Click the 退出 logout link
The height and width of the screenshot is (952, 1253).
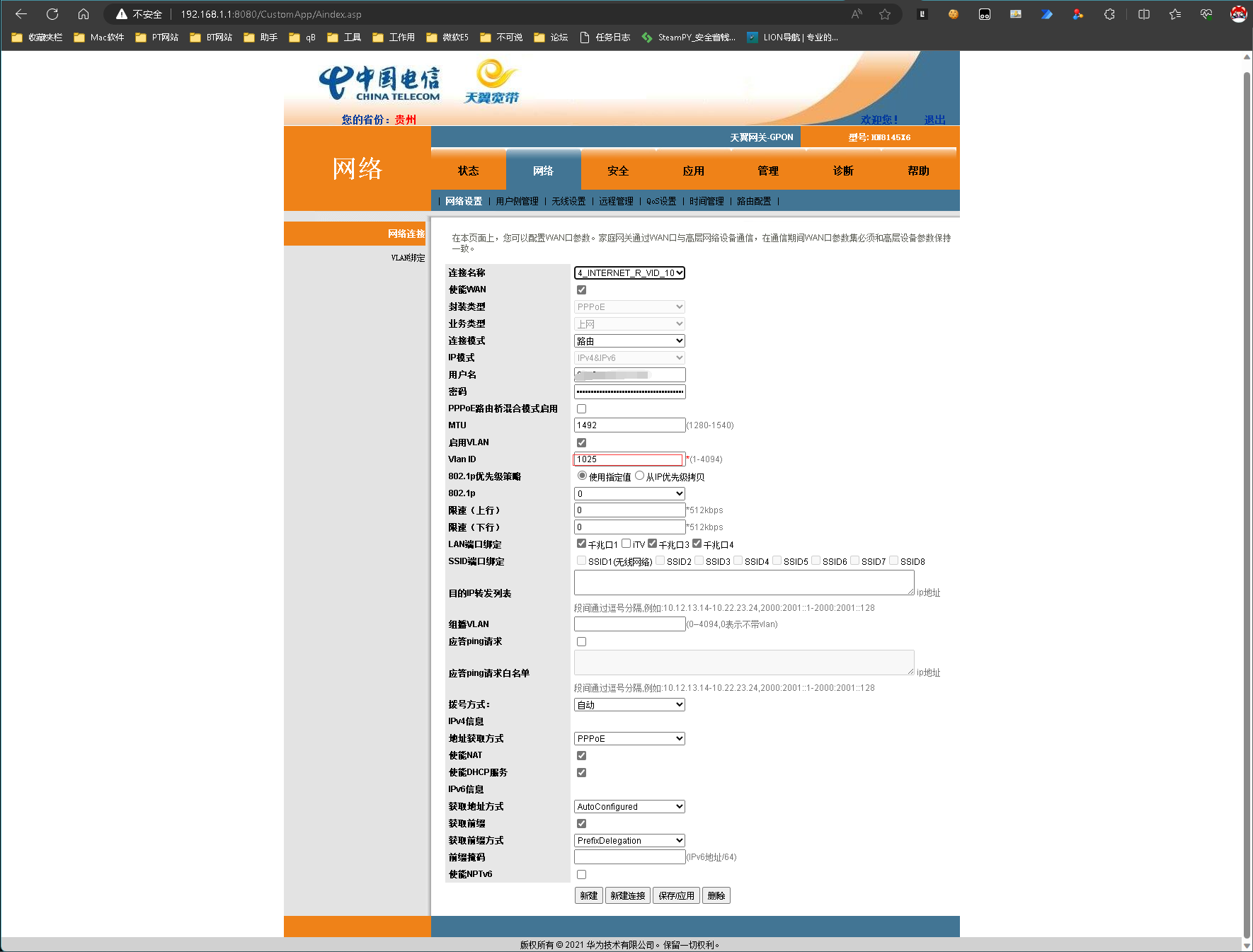coord(934,120)
